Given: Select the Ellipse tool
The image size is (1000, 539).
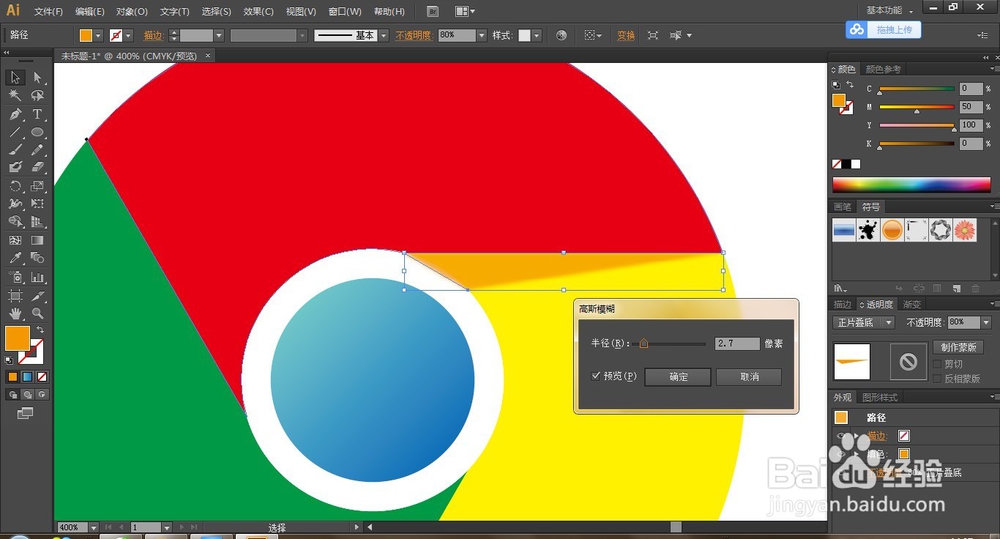Looking at the screenshot, I should 37,132.
